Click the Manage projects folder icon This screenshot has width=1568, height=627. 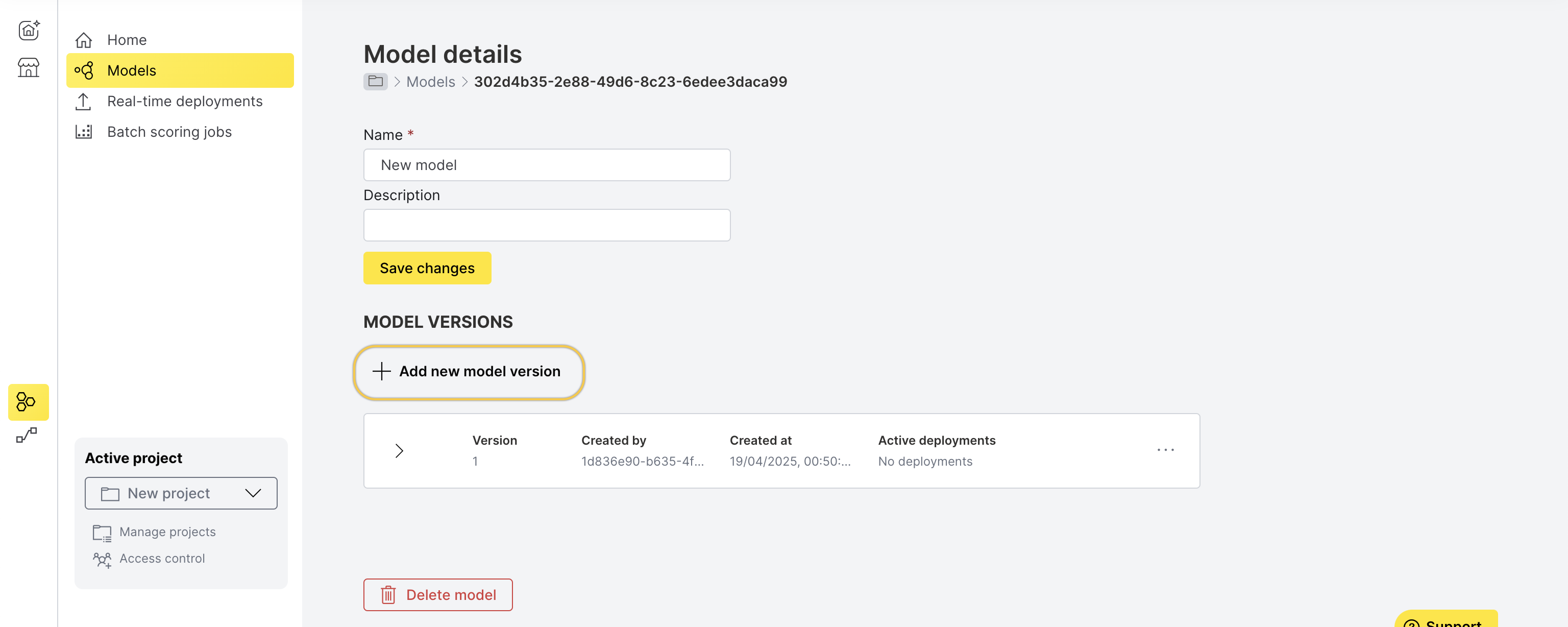coord(102,533)
